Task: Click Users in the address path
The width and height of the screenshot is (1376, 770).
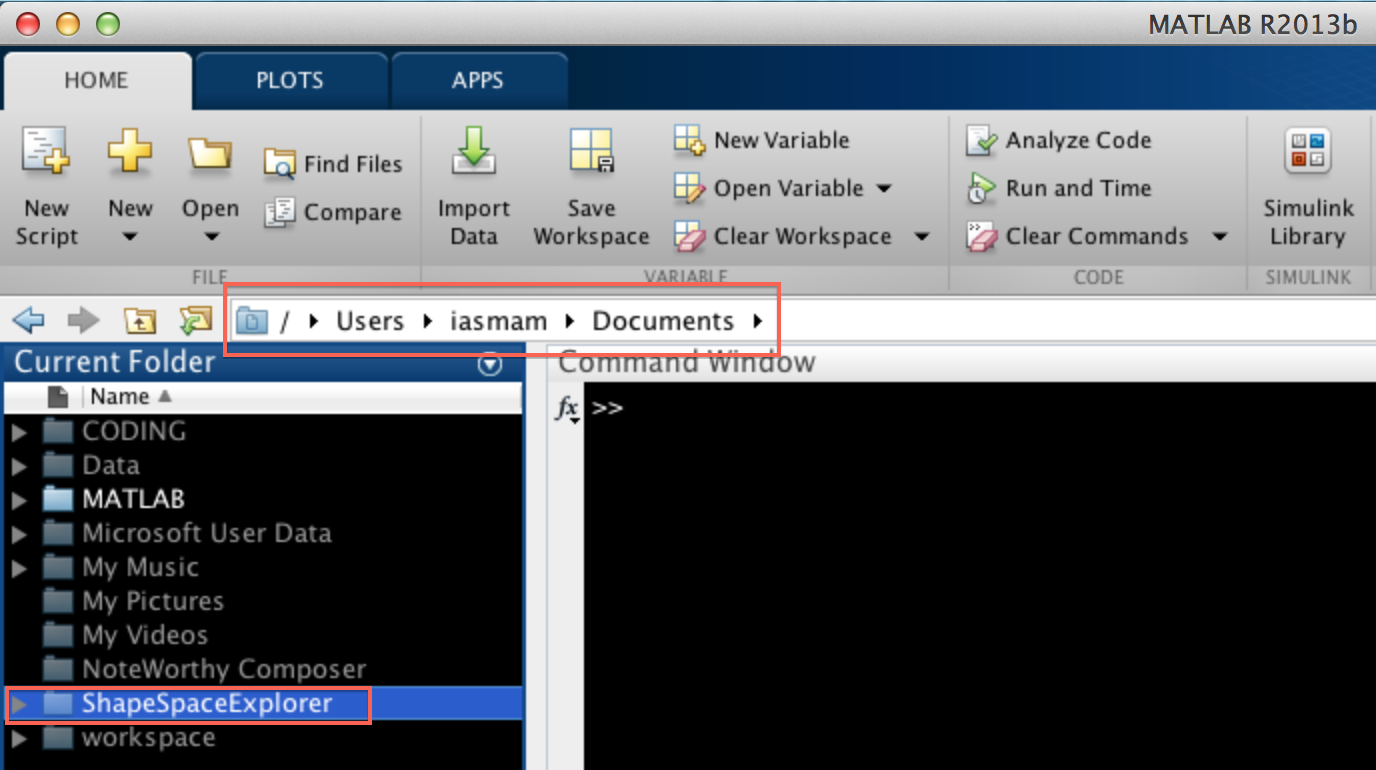Action: tap(370, 321)
